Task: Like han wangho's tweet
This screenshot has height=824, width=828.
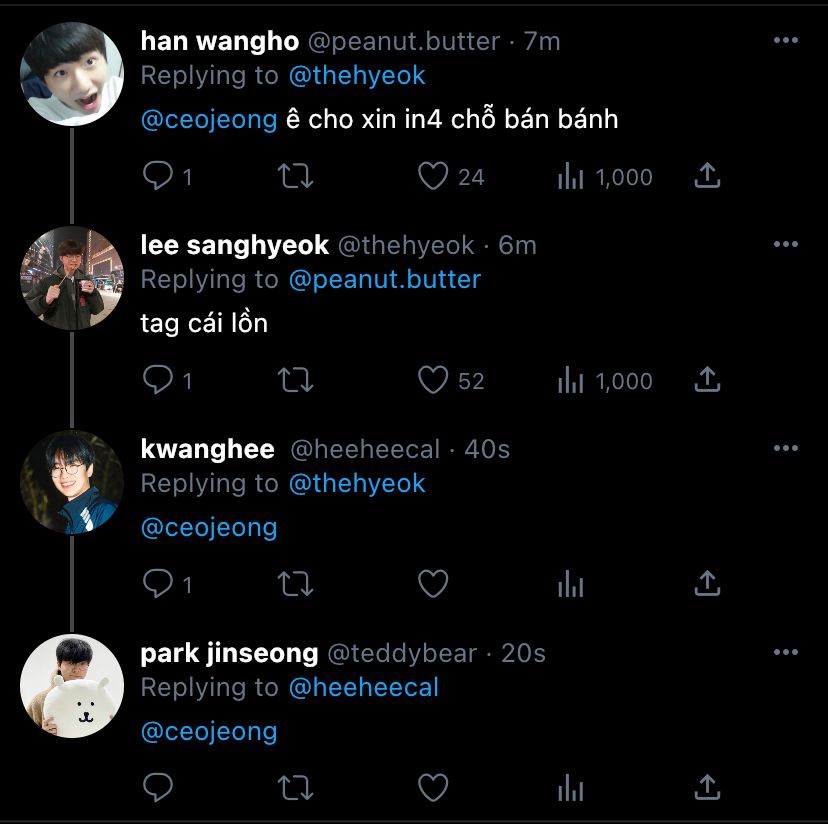Action: 433,177
